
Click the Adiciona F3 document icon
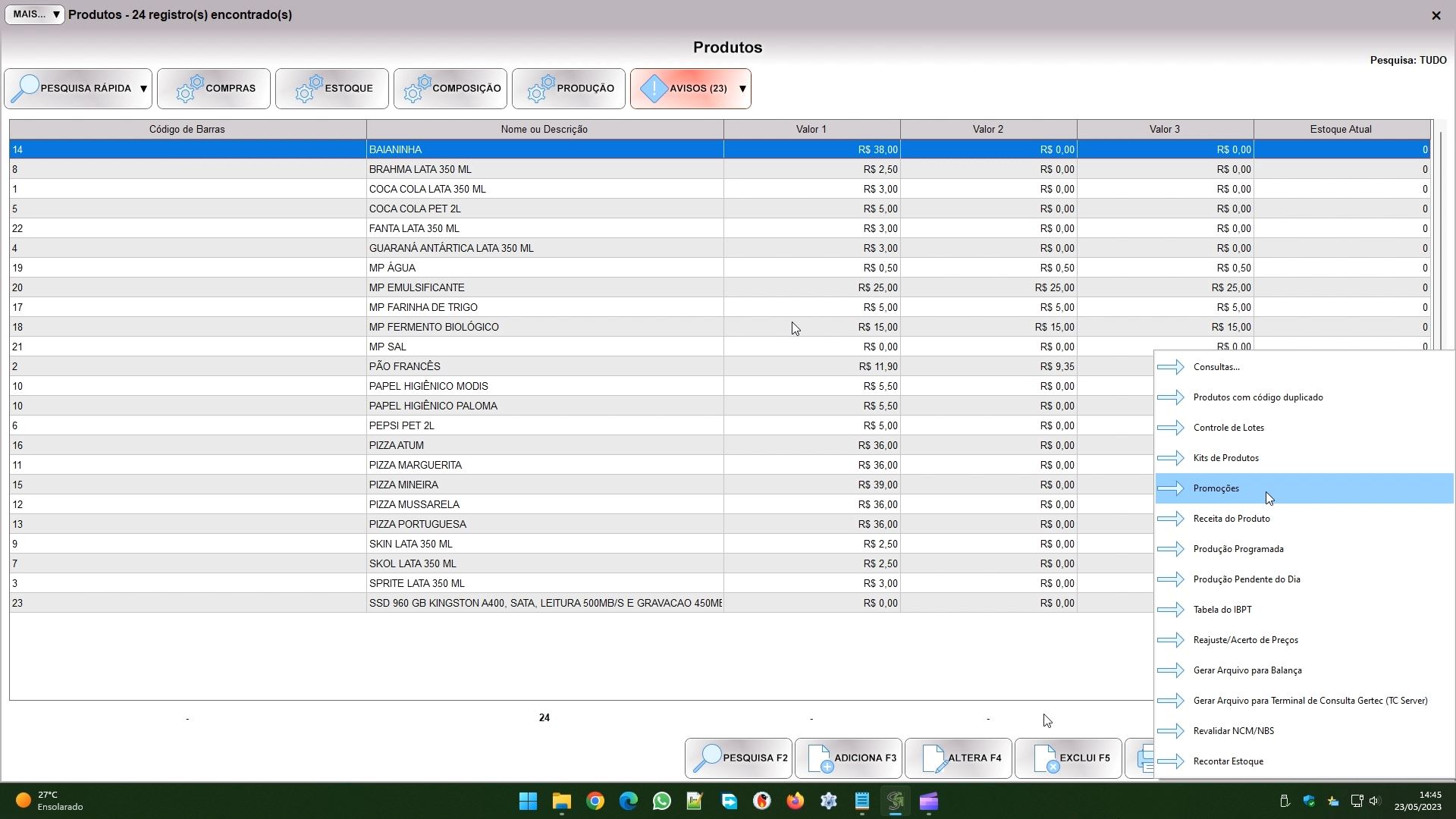point(820,758)
